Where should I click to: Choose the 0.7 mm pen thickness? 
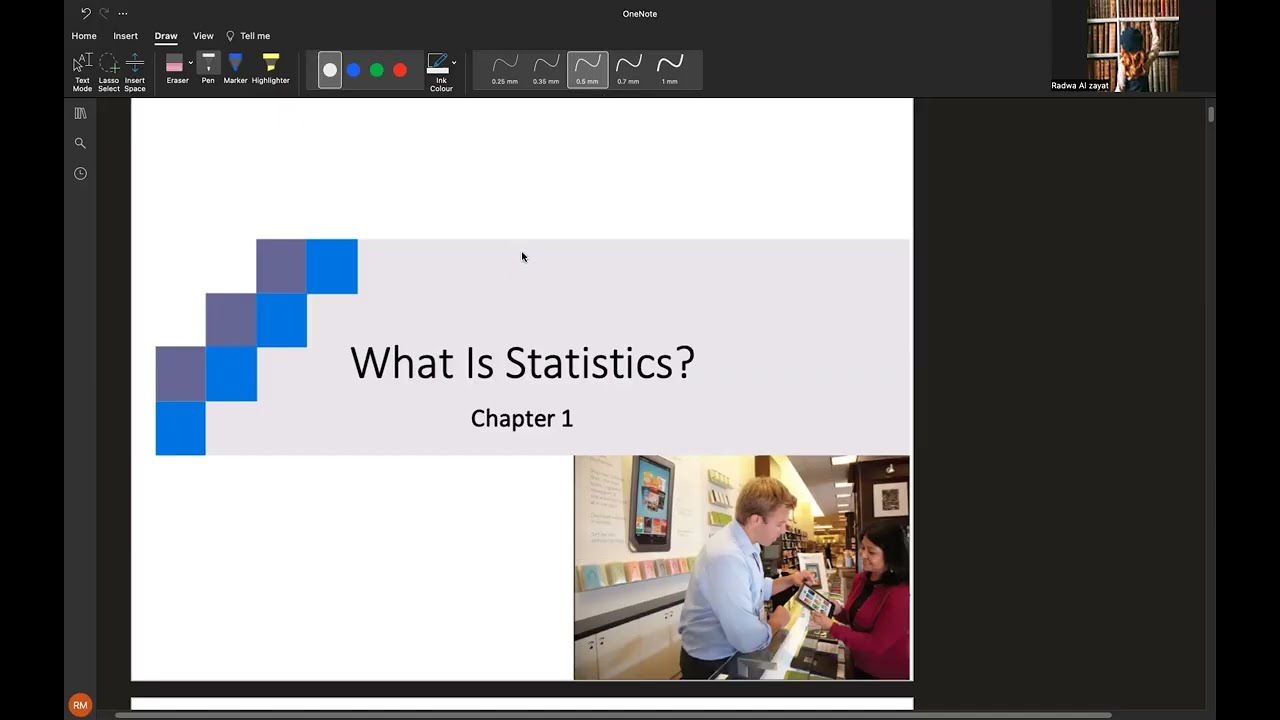(x=628, y=70)
